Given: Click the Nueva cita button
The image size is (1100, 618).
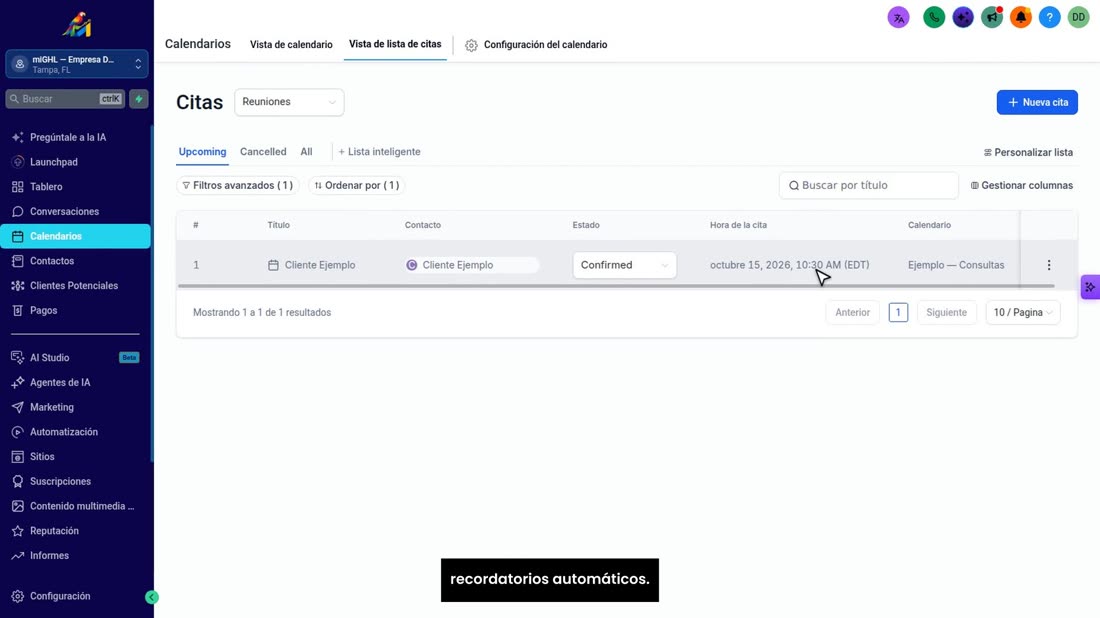Looking at the screenshot, I should [1037, 102].
